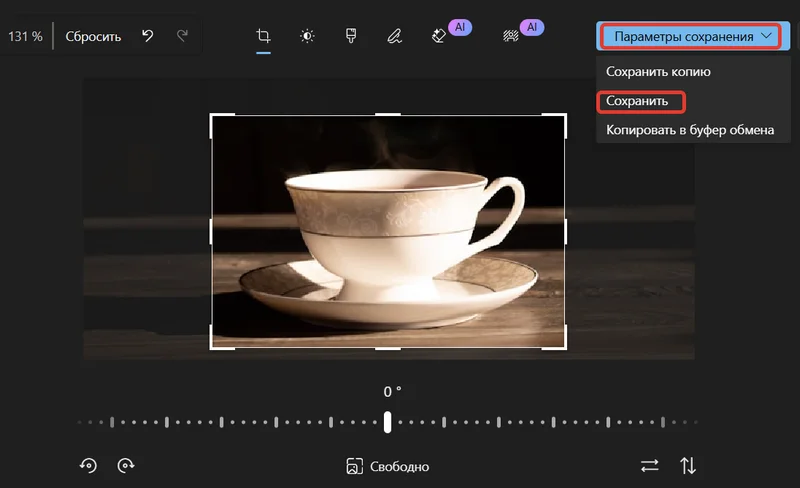Select the Crop tool
The height and width of the screenshot is (488, 800).
coord(263,37)
